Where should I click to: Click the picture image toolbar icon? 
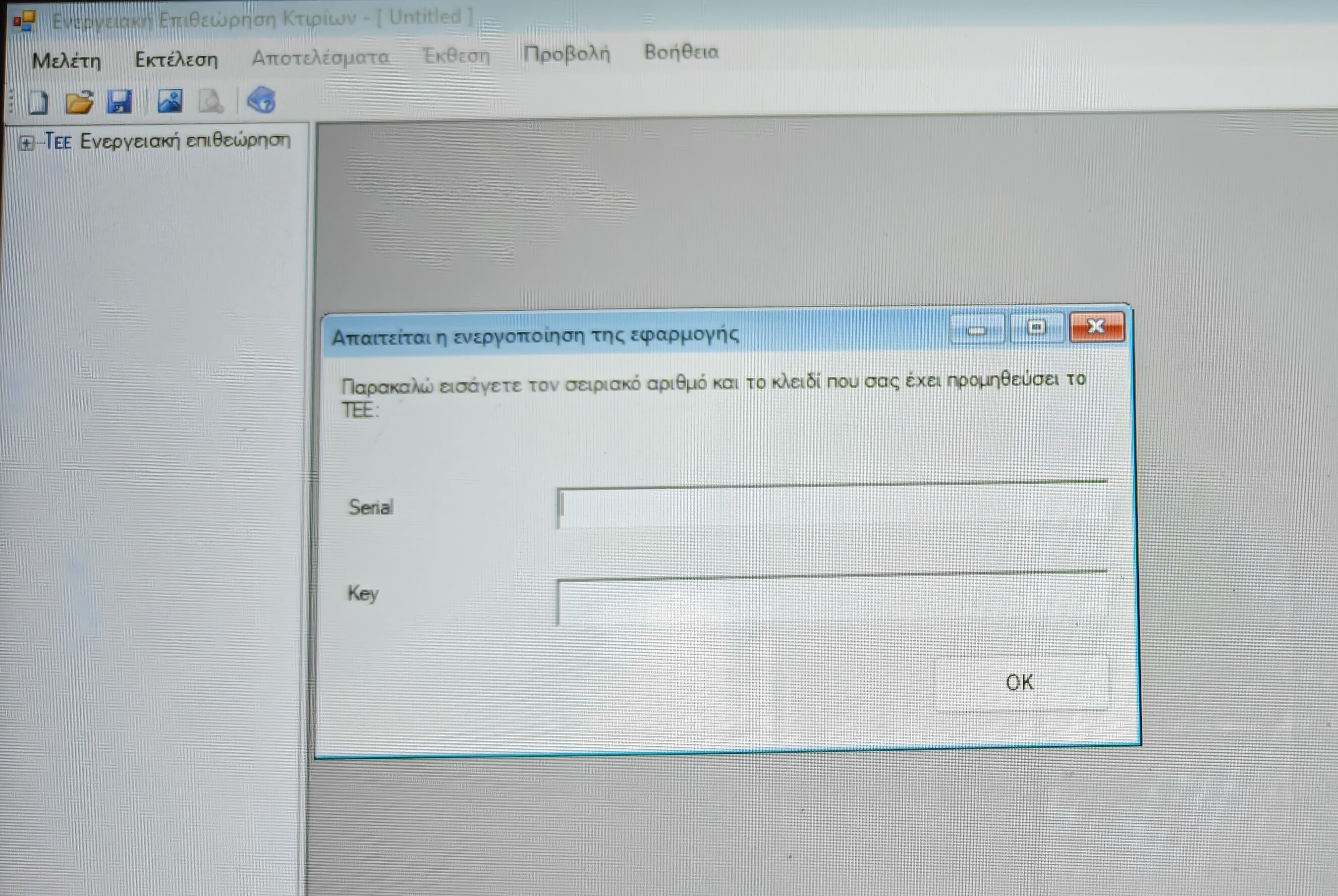click(x=170, y=101)
